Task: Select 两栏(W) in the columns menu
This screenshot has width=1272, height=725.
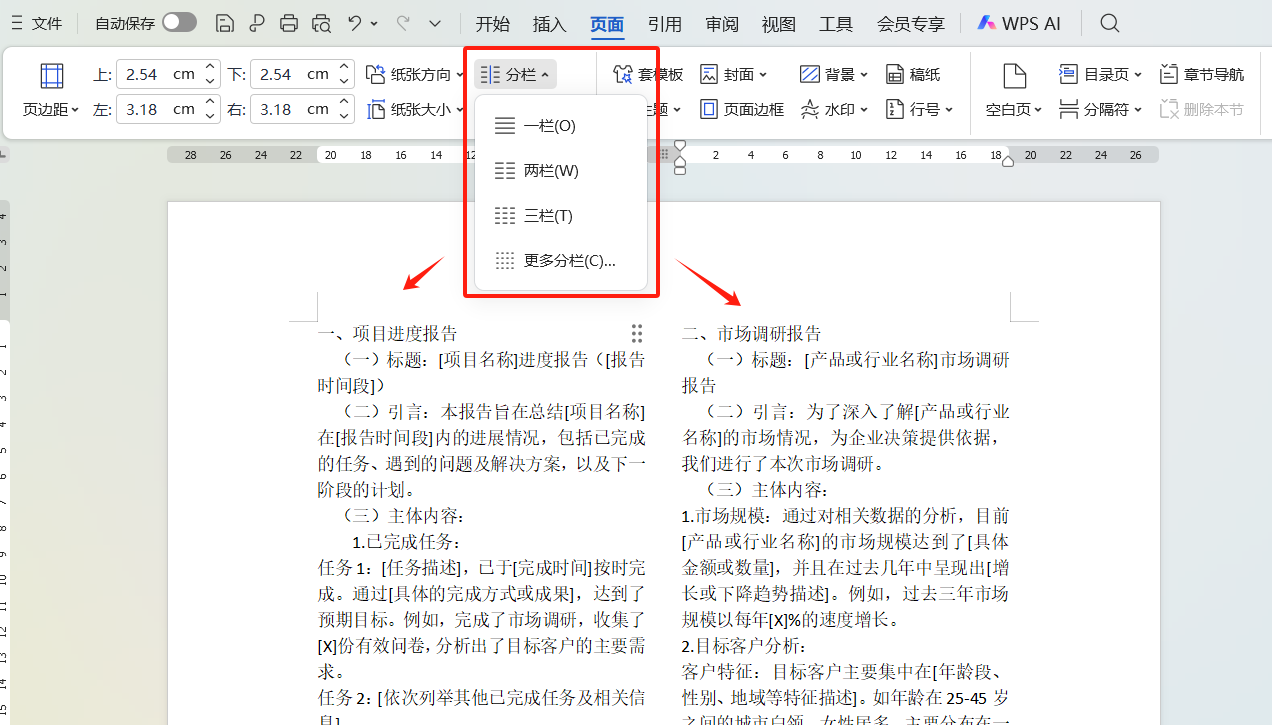Action: pyautogui.click(x=548, y=170)
